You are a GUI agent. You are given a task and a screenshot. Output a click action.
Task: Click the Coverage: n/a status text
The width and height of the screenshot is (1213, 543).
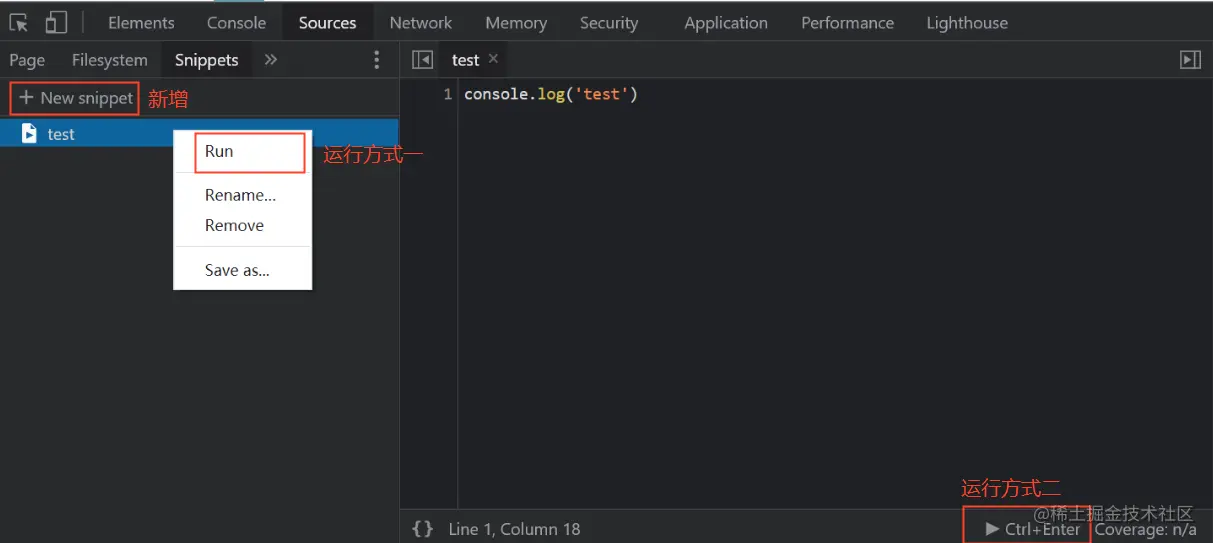pos(1146,529)
